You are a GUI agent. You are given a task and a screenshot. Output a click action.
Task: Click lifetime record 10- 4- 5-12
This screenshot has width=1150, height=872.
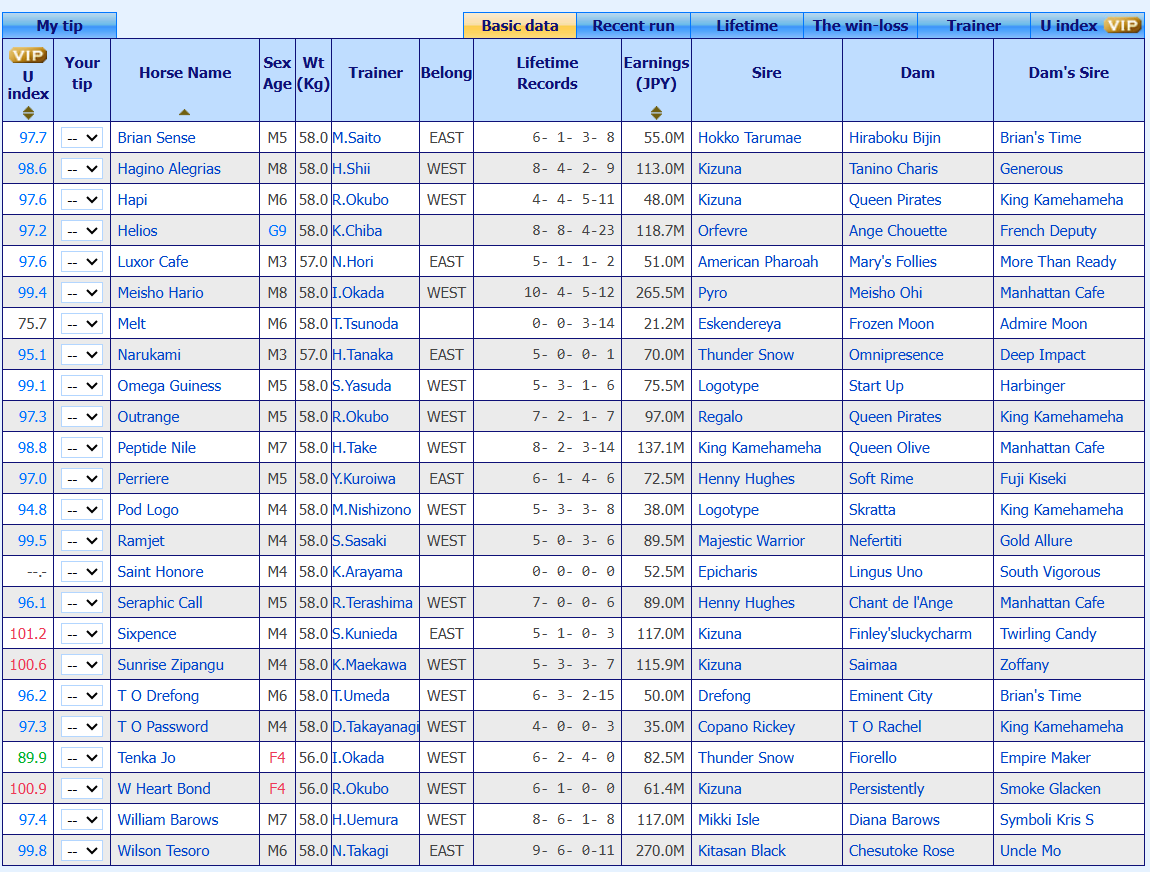(x=569, y=293)
